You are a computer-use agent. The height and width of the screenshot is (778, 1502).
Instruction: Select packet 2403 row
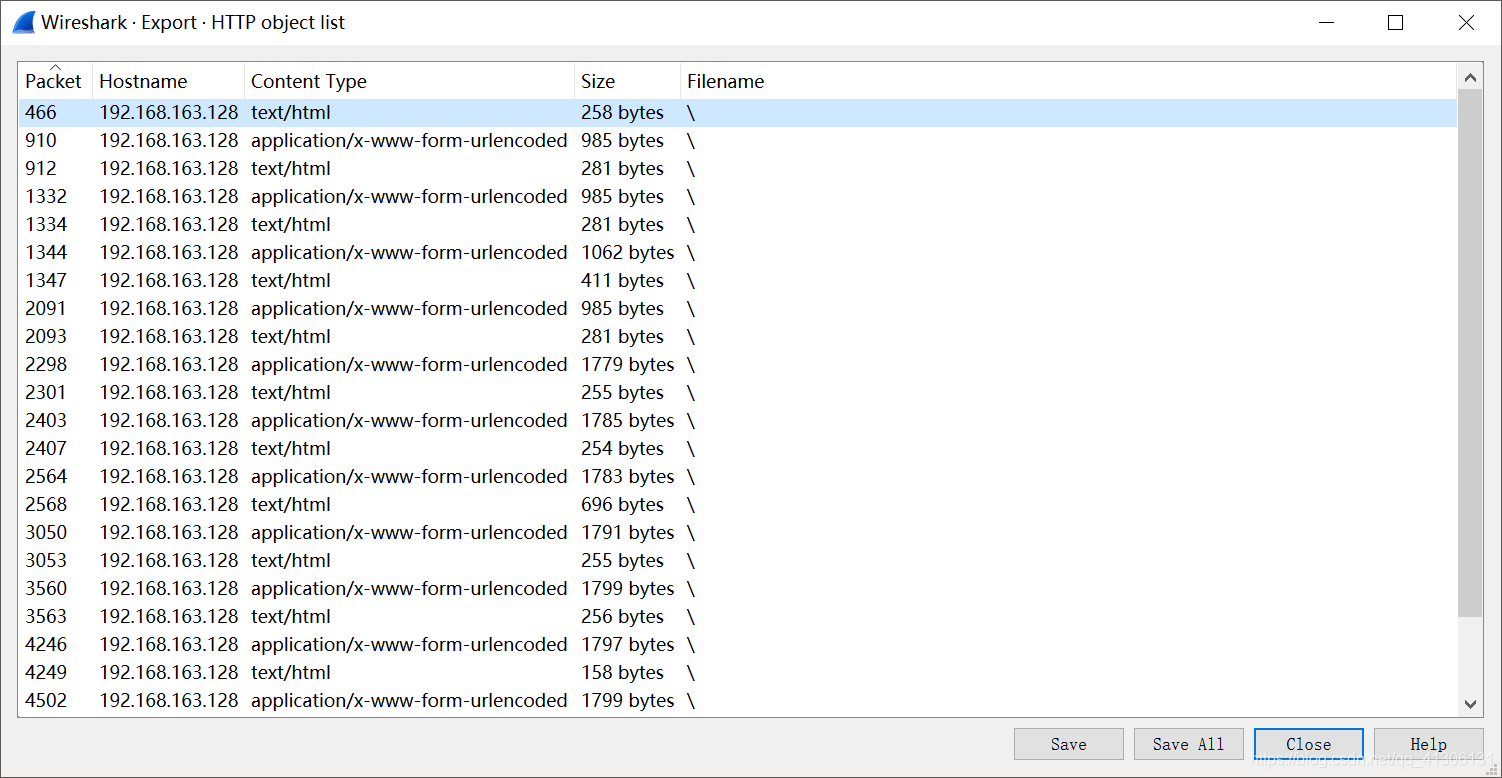tap(738, 421)
